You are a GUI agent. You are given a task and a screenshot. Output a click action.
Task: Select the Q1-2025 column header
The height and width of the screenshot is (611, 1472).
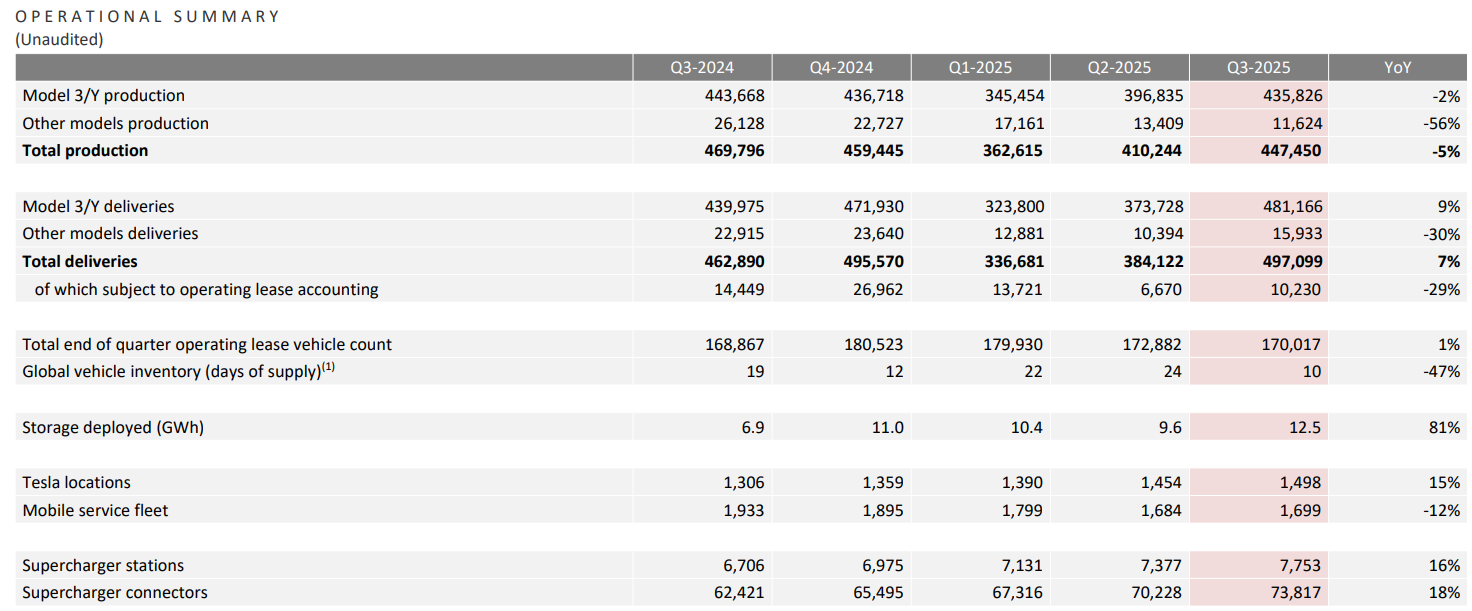[980, 68]
